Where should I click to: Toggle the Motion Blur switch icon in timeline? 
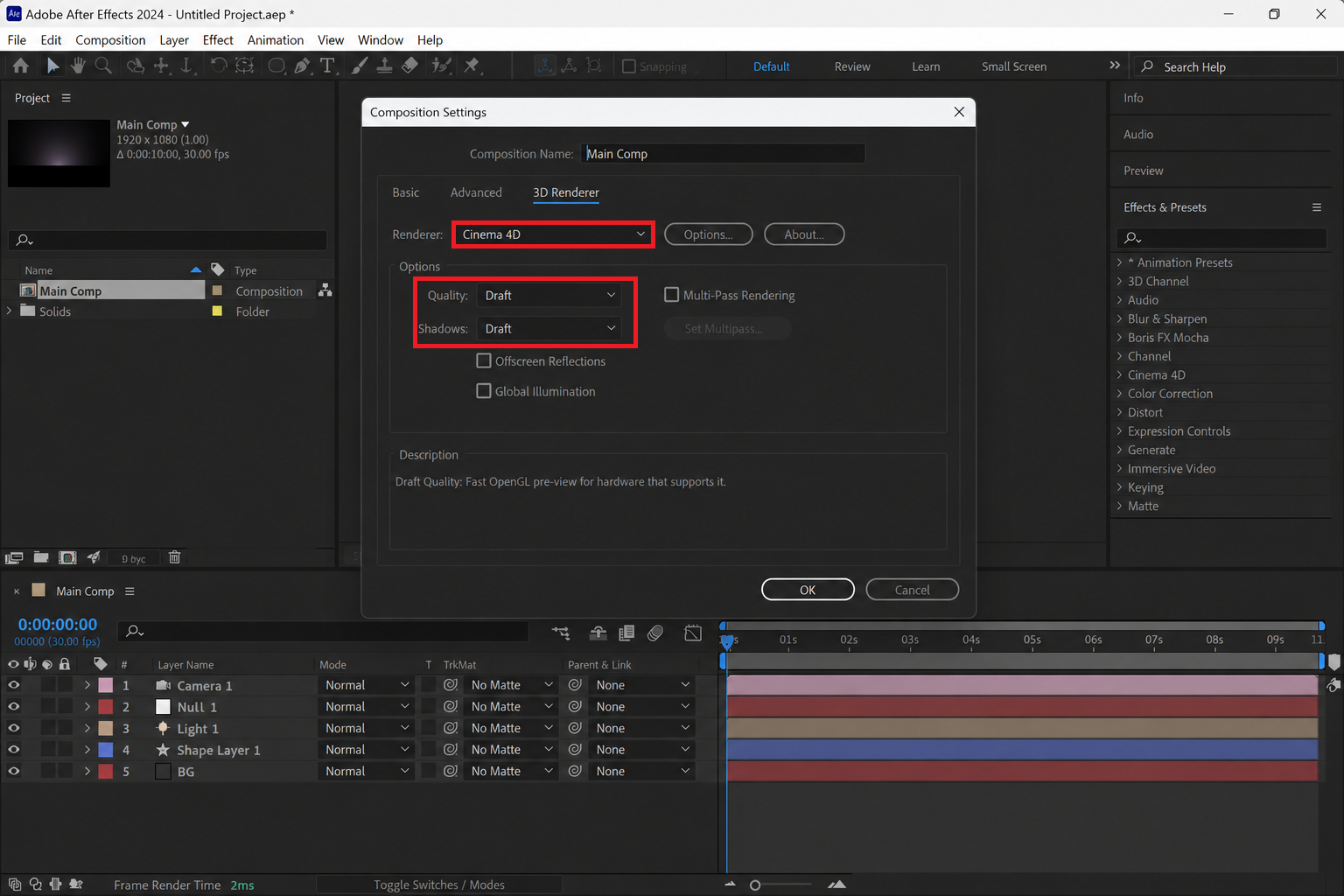[x=655, y=633]
